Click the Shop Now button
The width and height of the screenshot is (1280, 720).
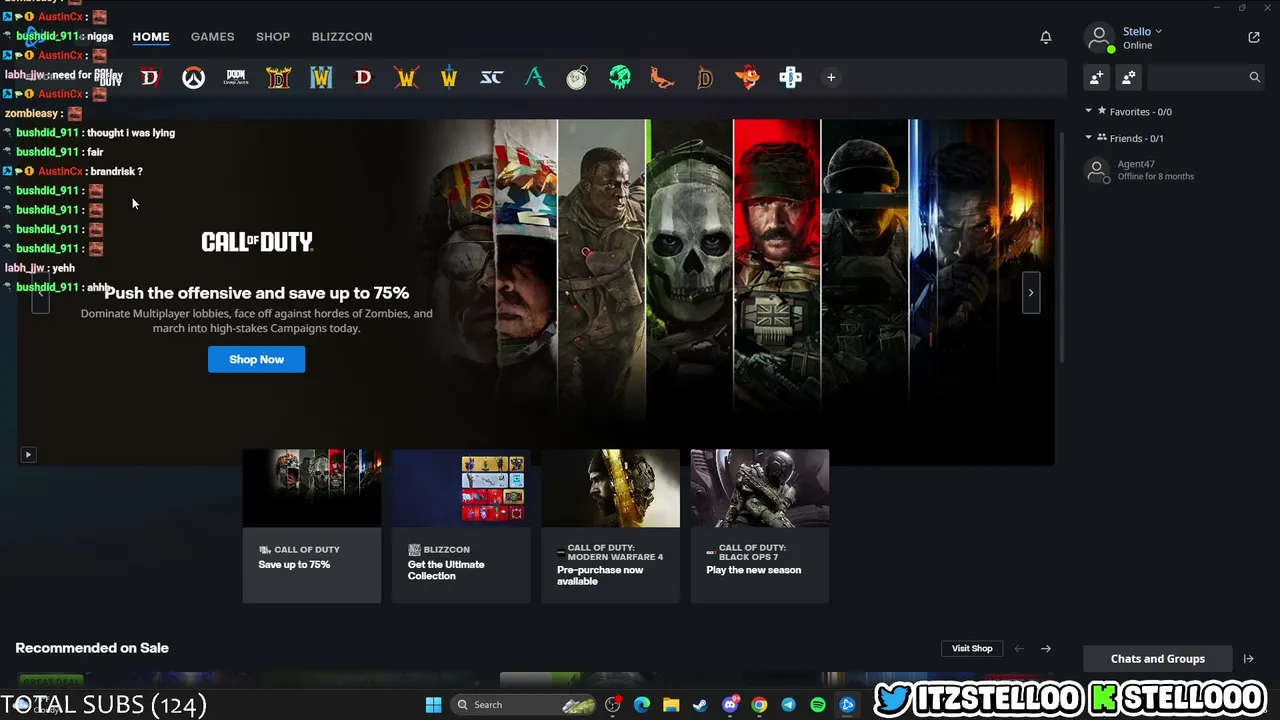(x=256, y=360)
